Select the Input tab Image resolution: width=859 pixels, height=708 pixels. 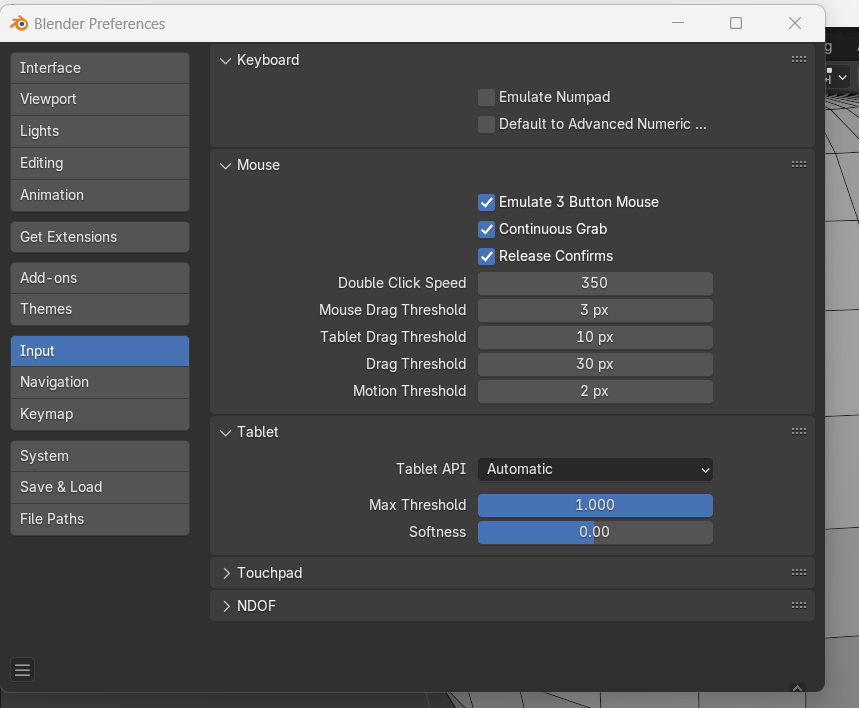pyautogui.click(x=100, y=351)
